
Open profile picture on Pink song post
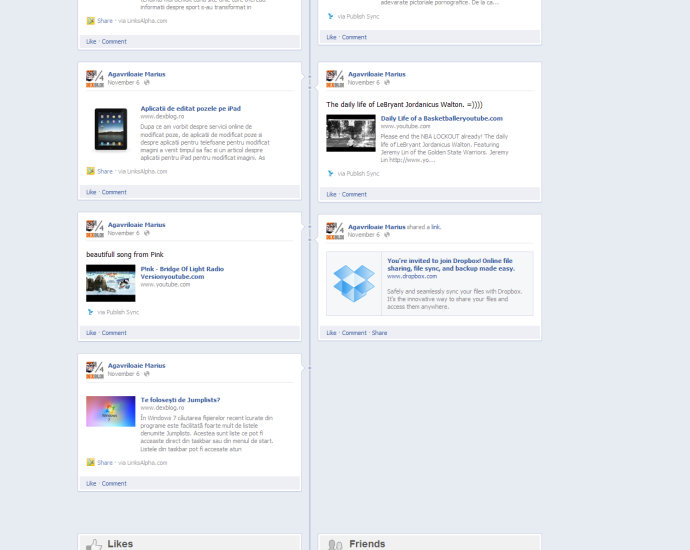pos(95,229)
